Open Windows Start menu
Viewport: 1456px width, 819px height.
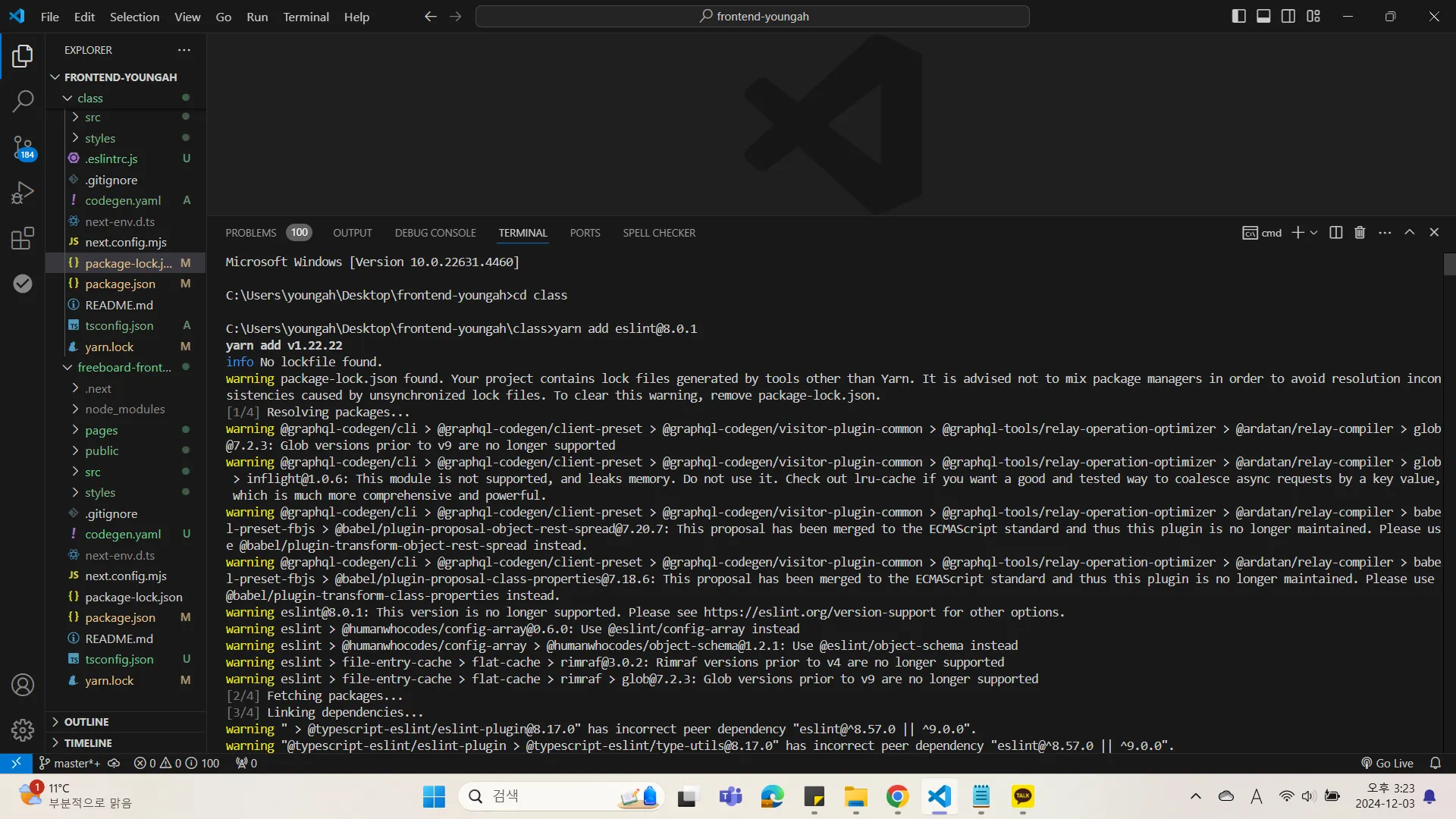click(434, 796)
